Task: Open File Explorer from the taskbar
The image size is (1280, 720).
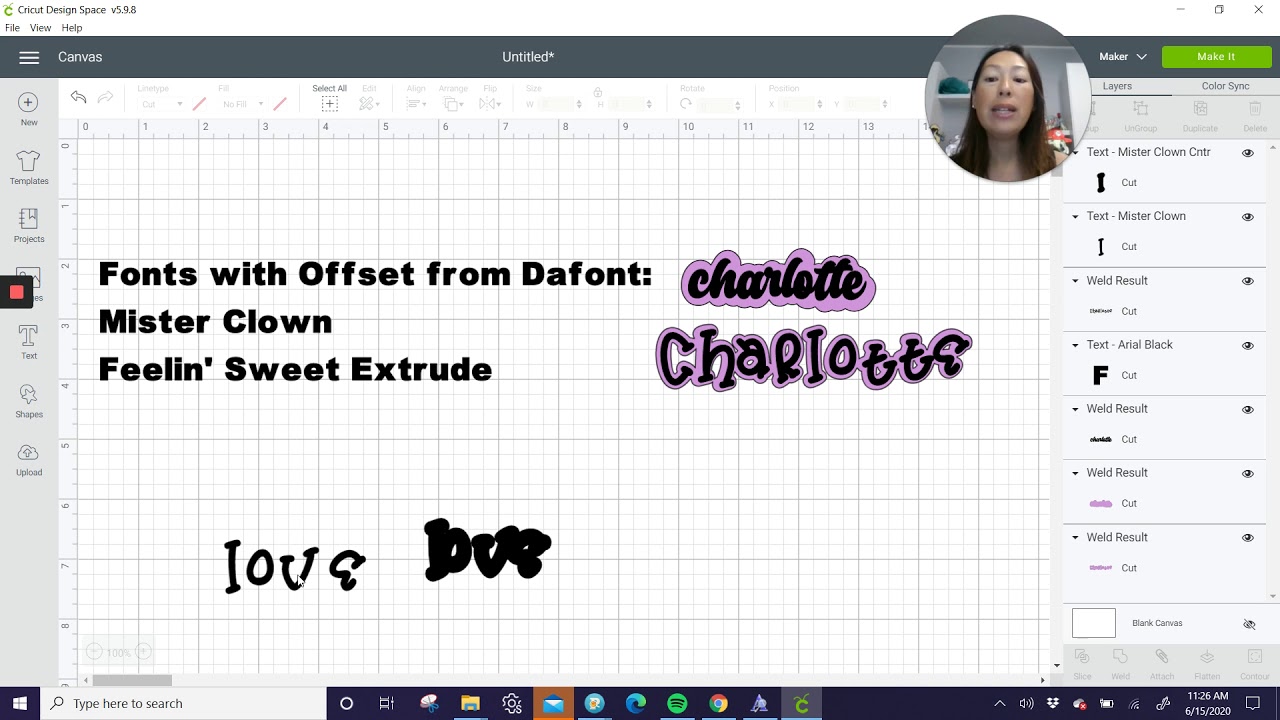Action: (x=470, y=704)
